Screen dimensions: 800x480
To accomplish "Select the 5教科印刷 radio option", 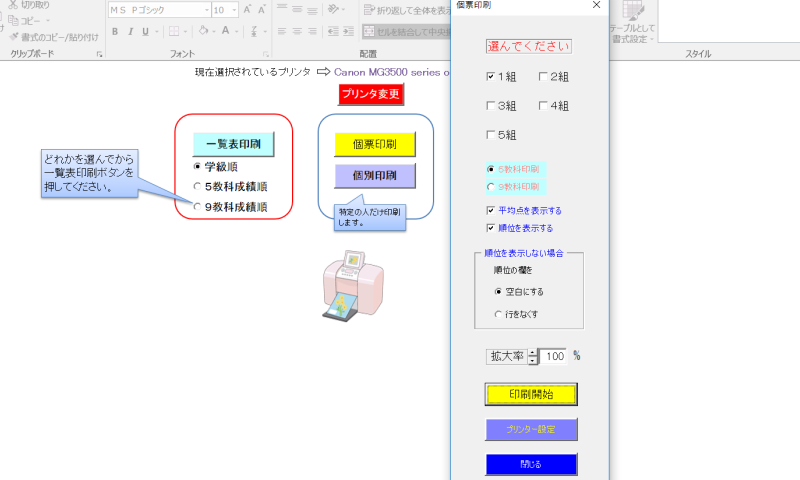I will [x=491, y=169].
